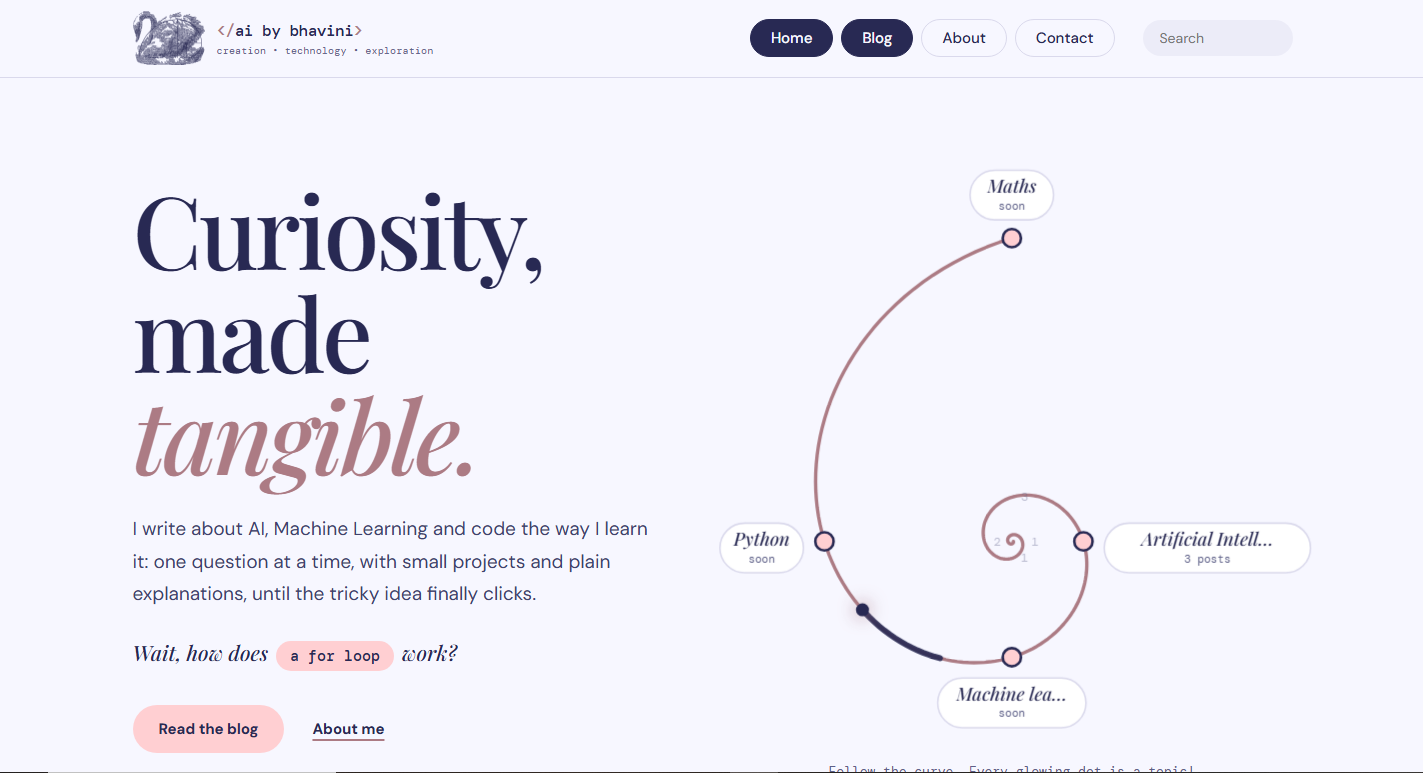
Task: Open Artificial Intell... 3 posts label
Action: [1207, 548]
